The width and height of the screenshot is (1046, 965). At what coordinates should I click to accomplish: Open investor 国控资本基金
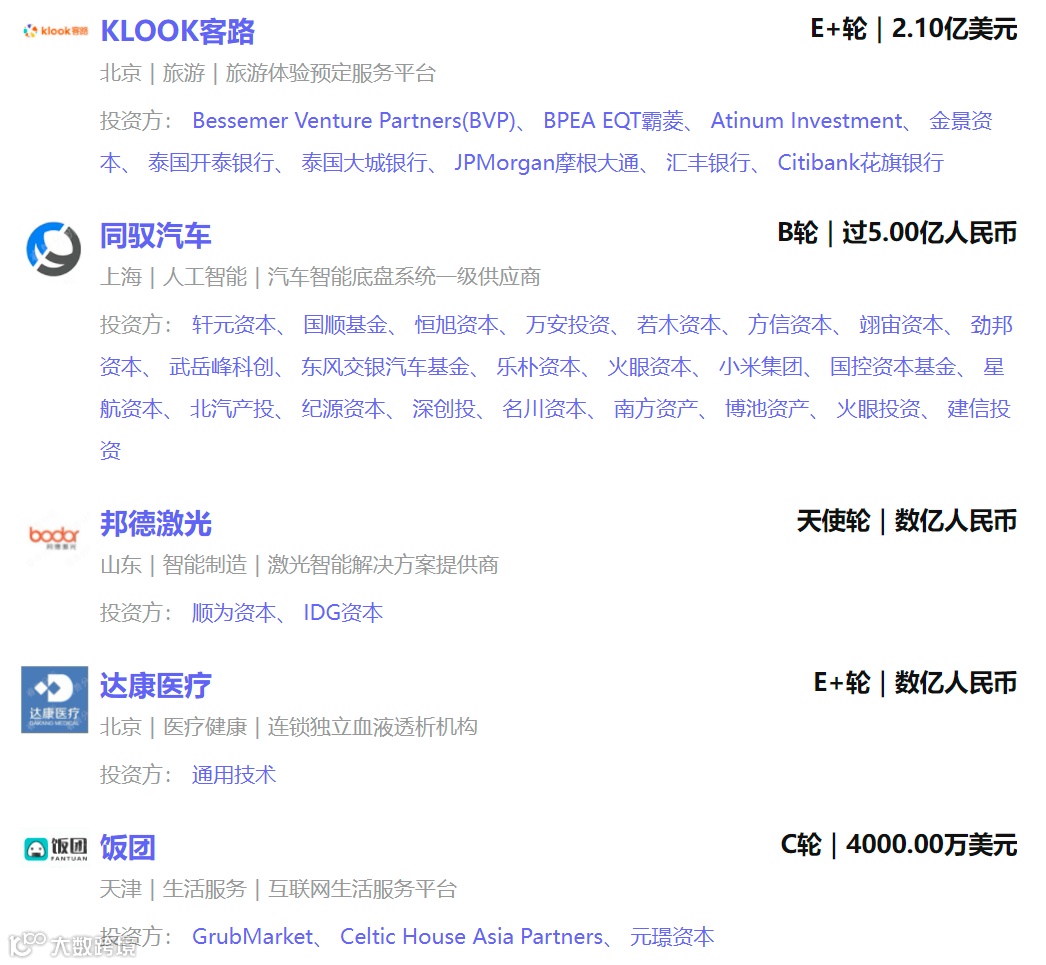point(893,367)
